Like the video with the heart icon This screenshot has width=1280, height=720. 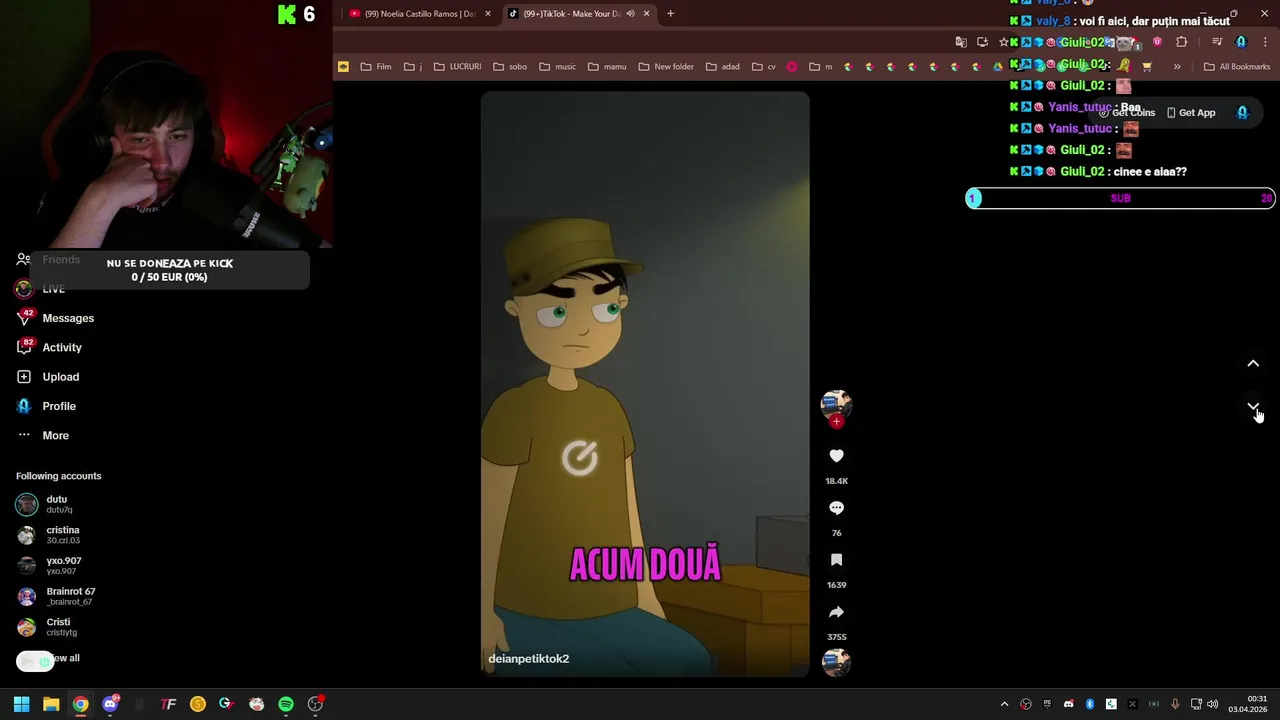[x=837, y=456]
